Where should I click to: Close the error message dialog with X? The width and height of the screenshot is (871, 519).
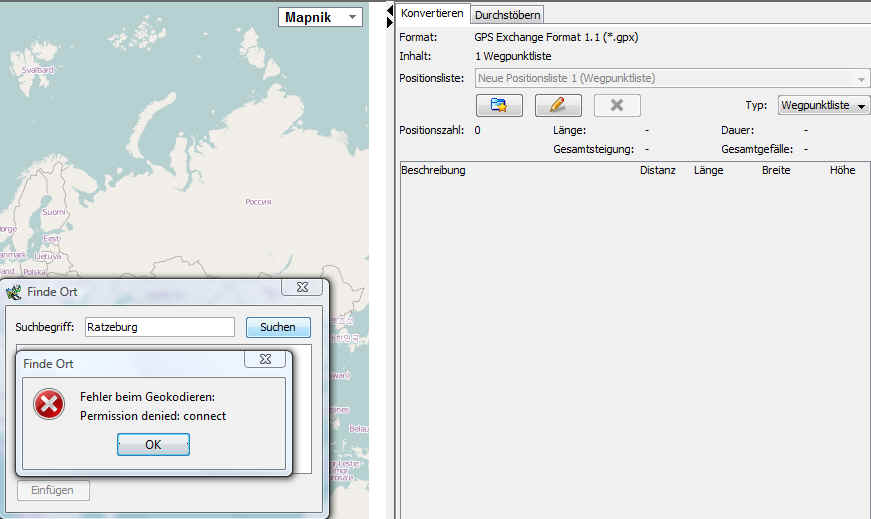click(265, 358)
